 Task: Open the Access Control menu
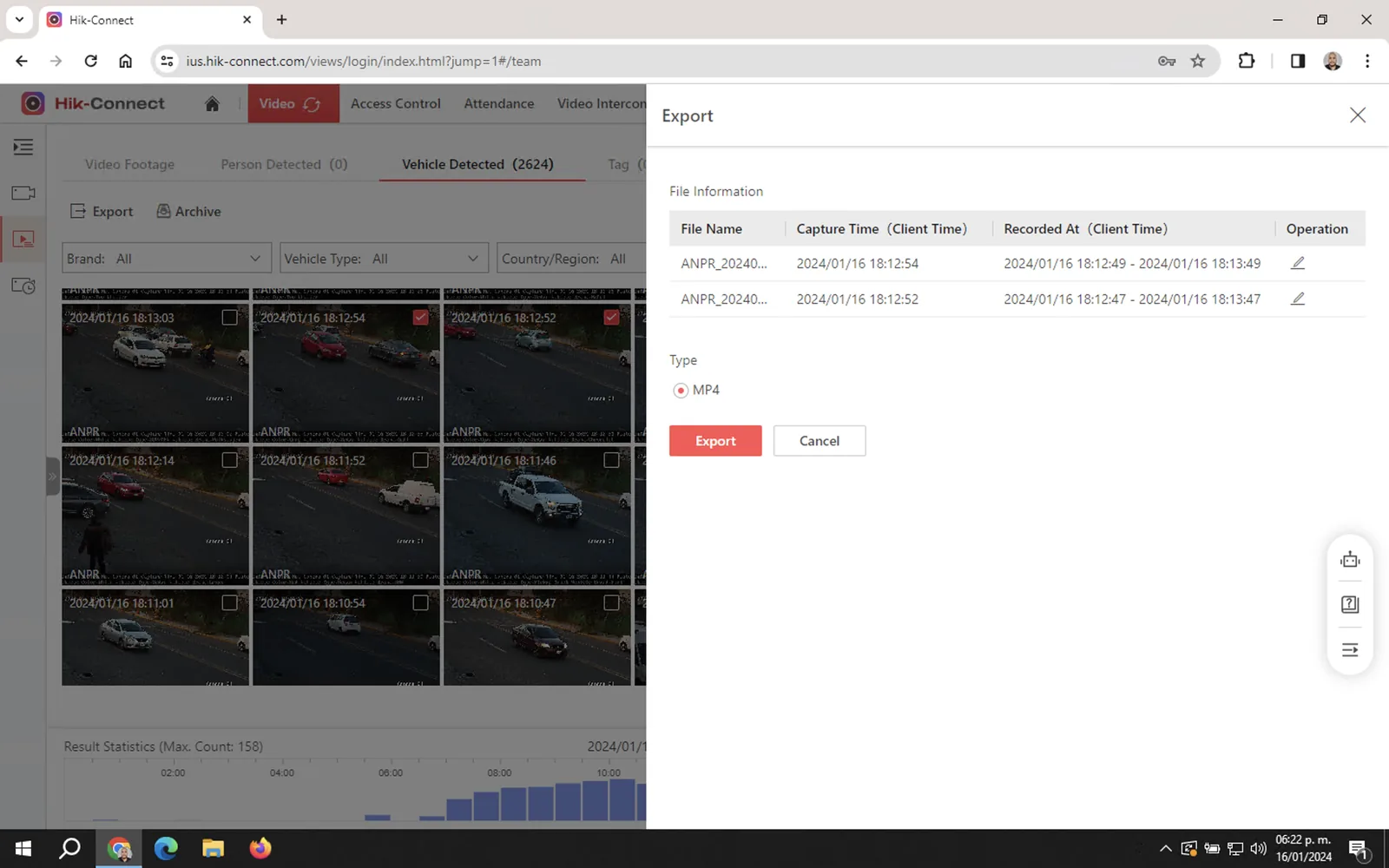(x=396, y=103)
